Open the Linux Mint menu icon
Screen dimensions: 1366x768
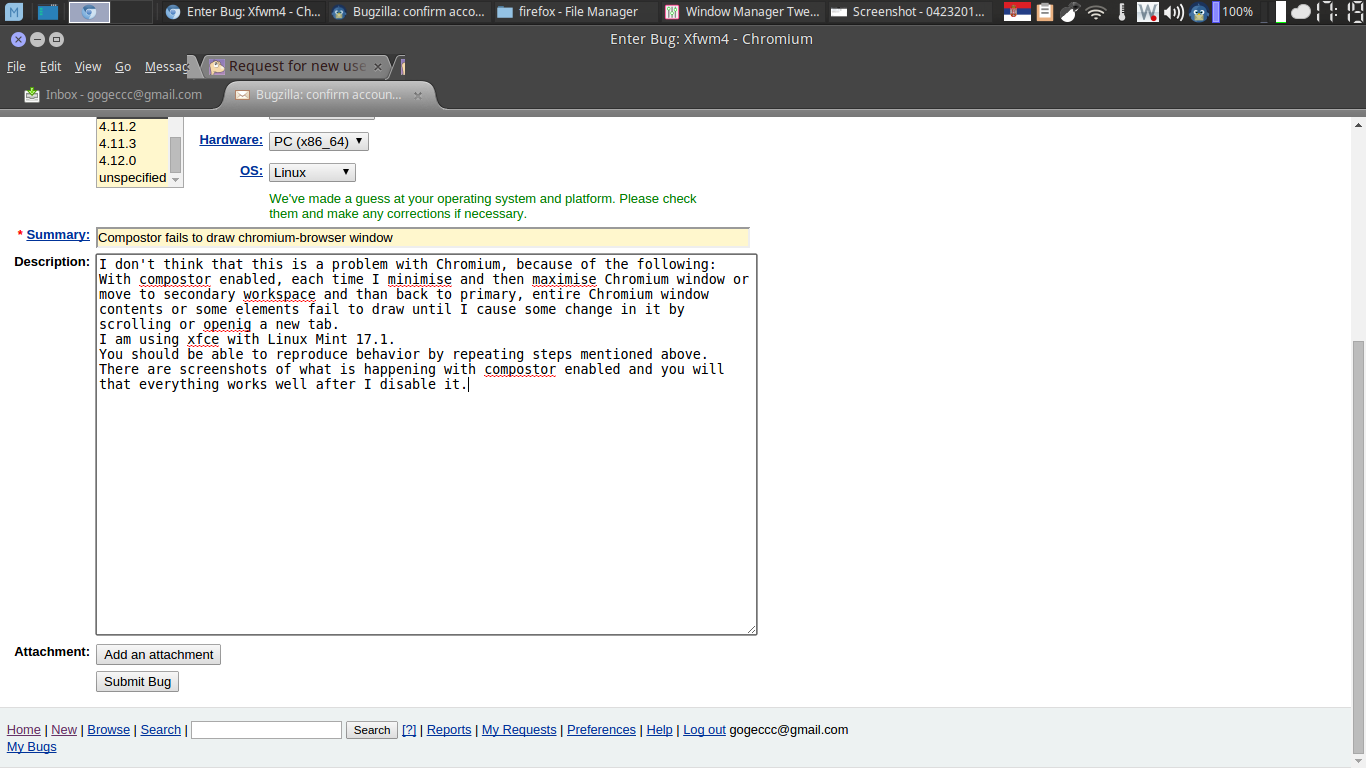[15, 12]
